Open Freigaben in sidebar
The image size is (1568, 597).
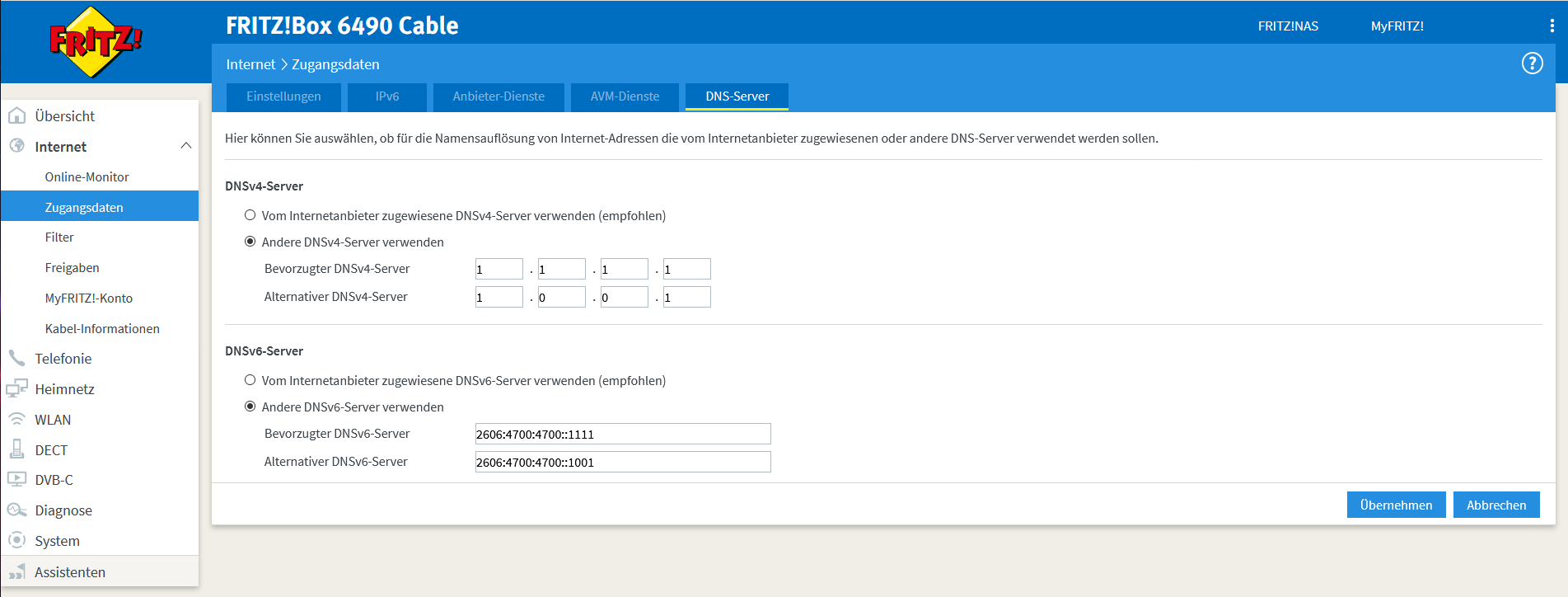pos(73,268)
